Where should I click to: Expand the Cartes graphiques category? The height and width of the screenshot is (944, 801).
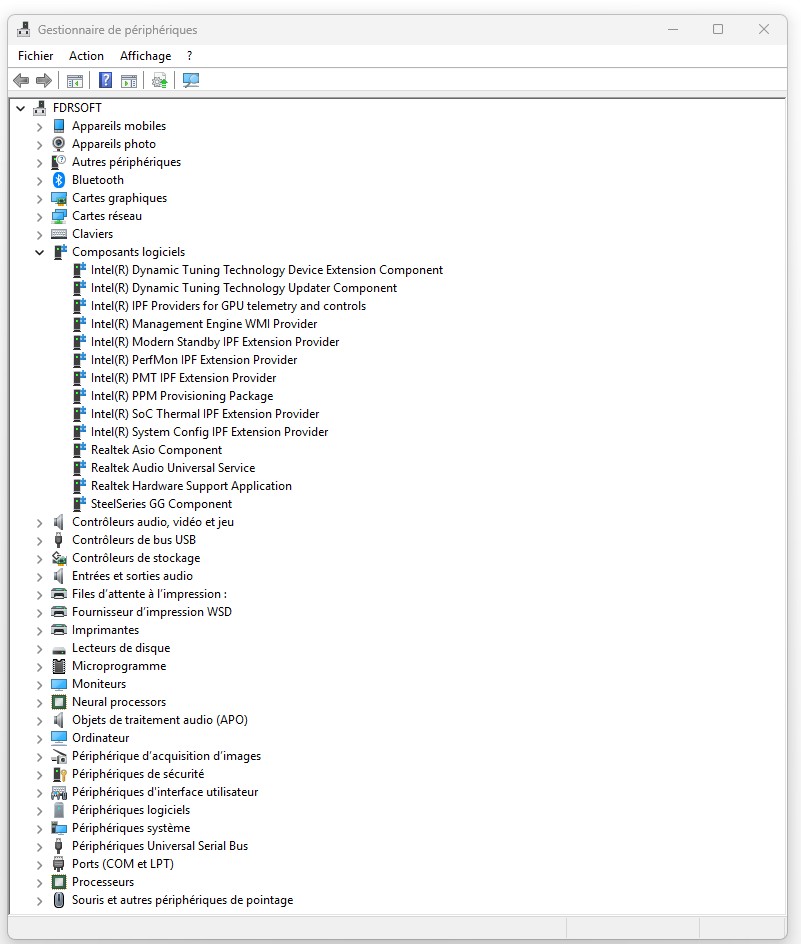click(x=40, y=198)
